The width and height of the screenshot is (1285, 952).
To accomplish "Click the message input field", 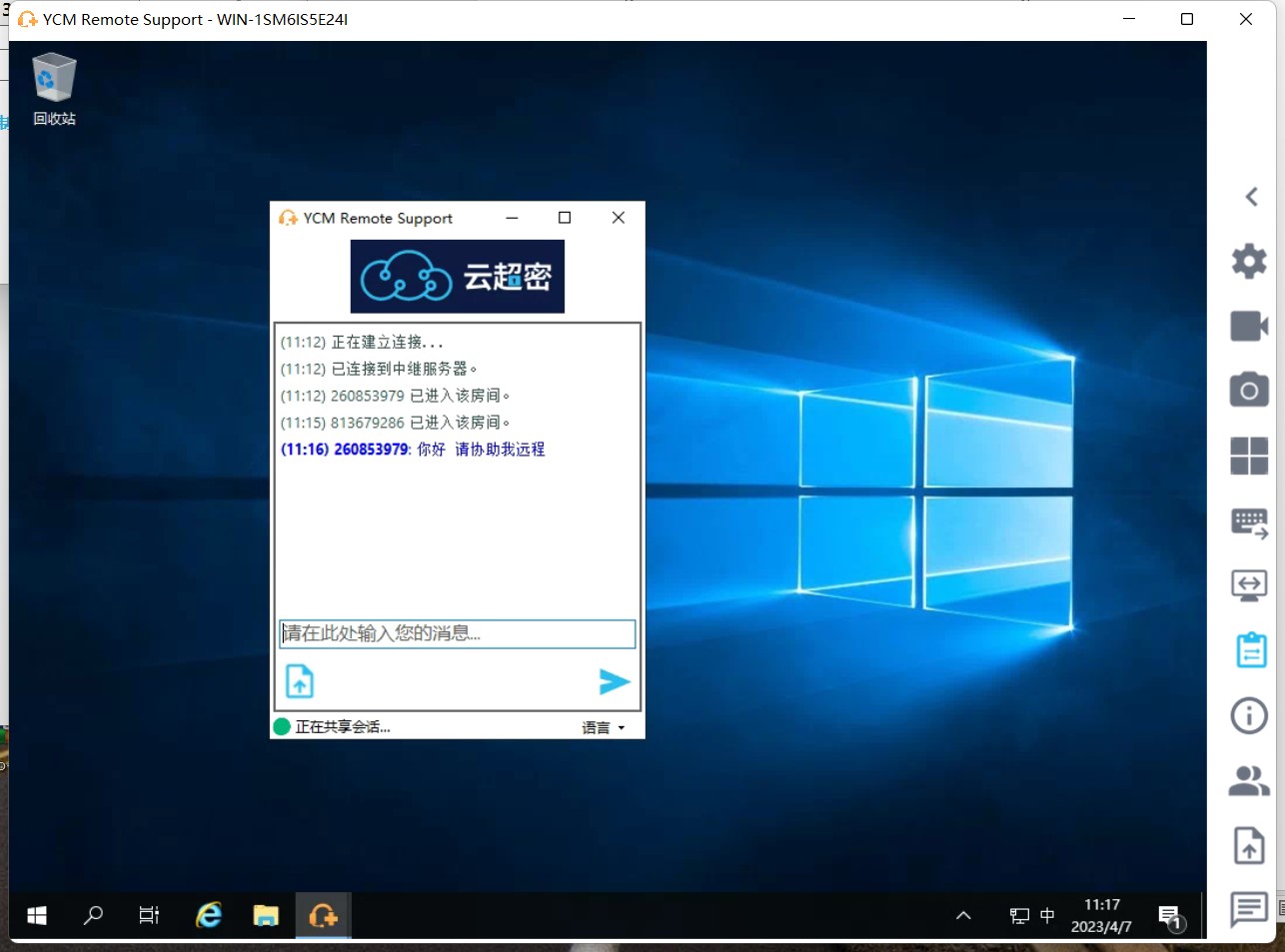I will 458,633.
